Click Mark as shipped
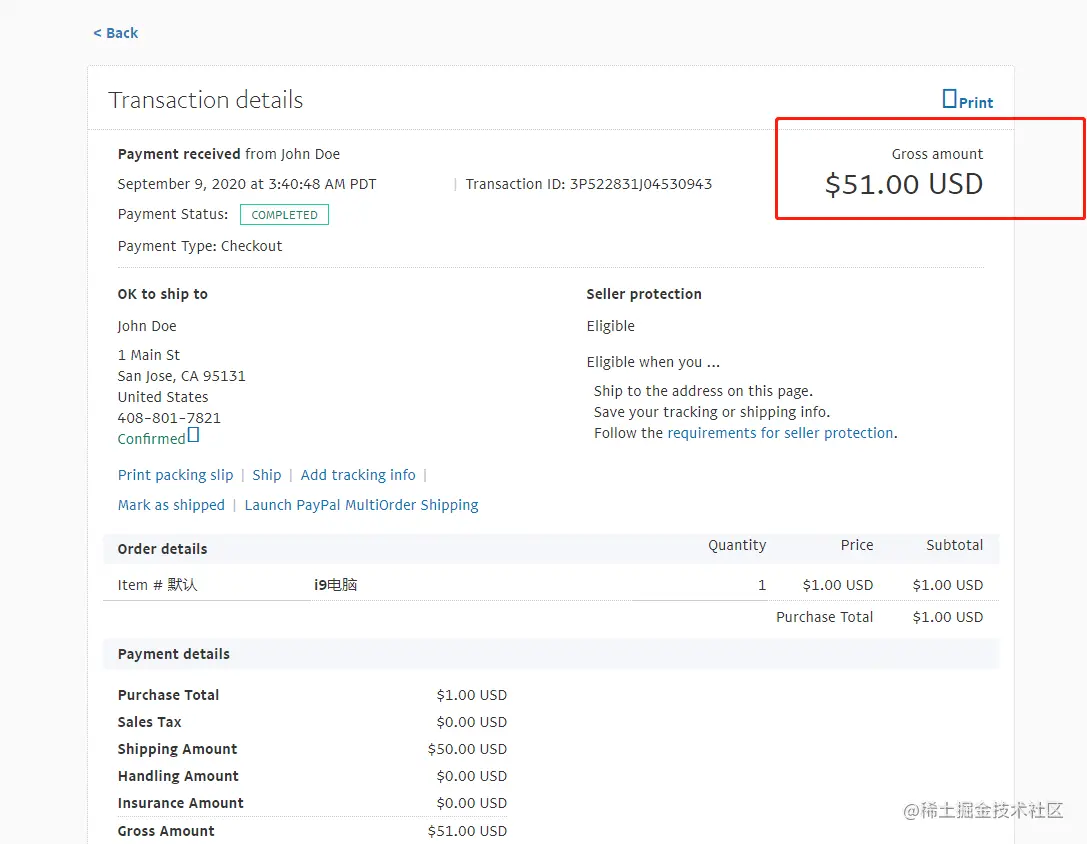 pos(171,505)
